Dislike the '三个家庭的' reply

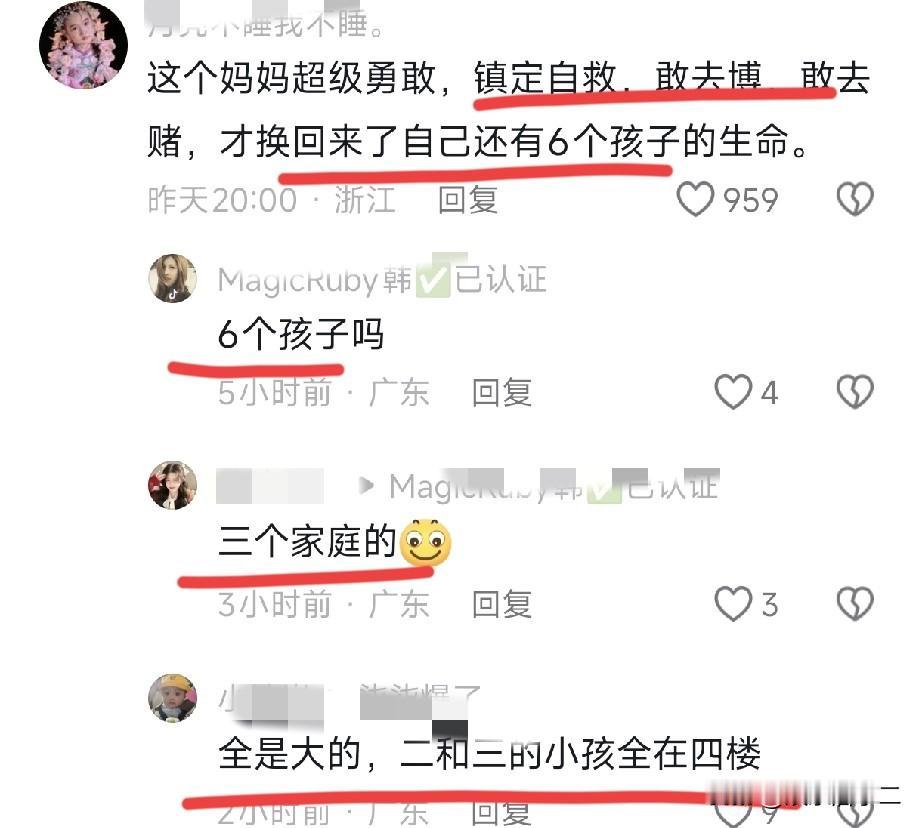click(x=855, y=603)
